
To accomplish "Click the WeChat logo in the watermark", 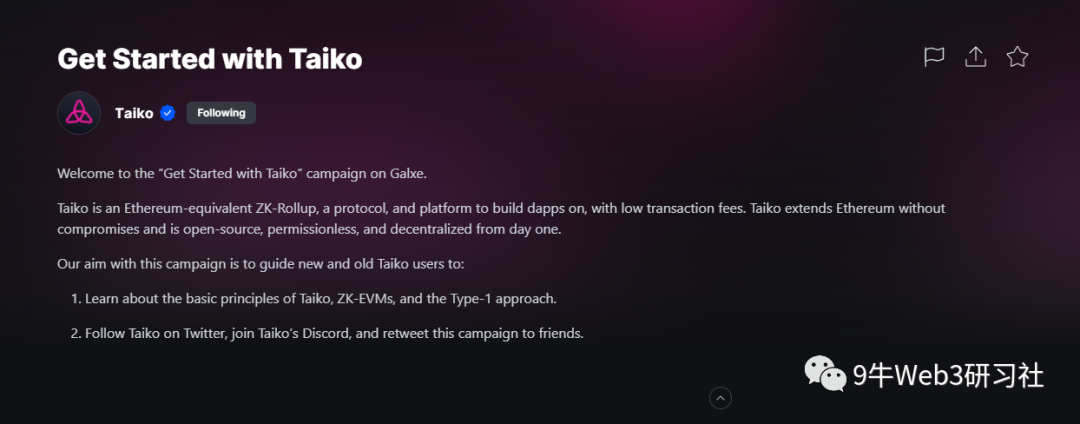I will click(x=826, y=375).
